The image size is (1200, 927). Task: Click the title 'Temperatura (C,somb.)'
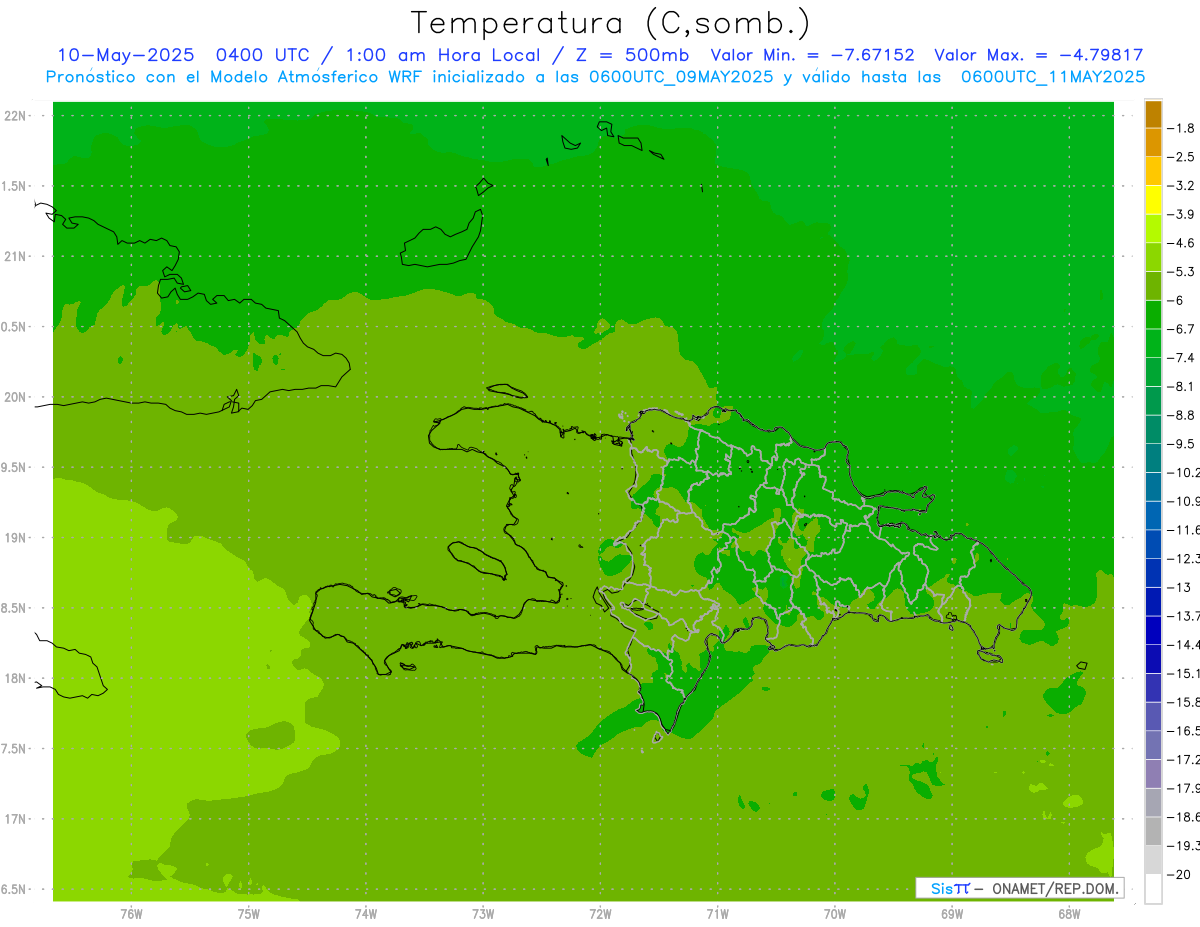611,23
